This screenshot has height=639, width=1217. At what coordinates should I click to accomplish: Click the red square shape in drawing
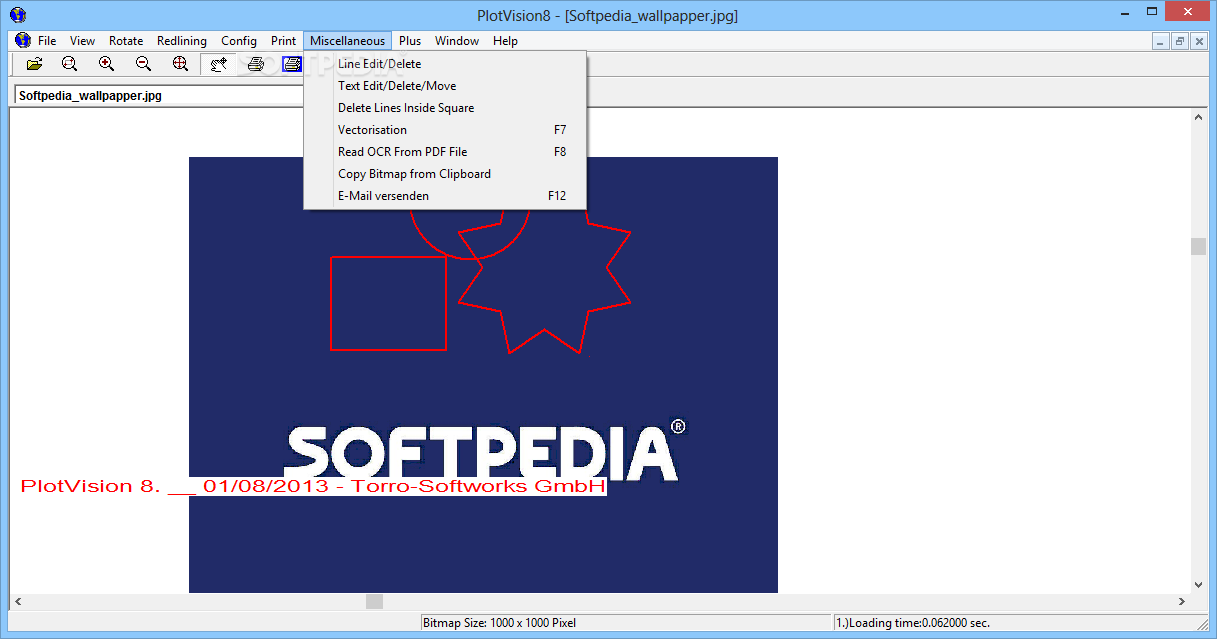pos(388,303)
